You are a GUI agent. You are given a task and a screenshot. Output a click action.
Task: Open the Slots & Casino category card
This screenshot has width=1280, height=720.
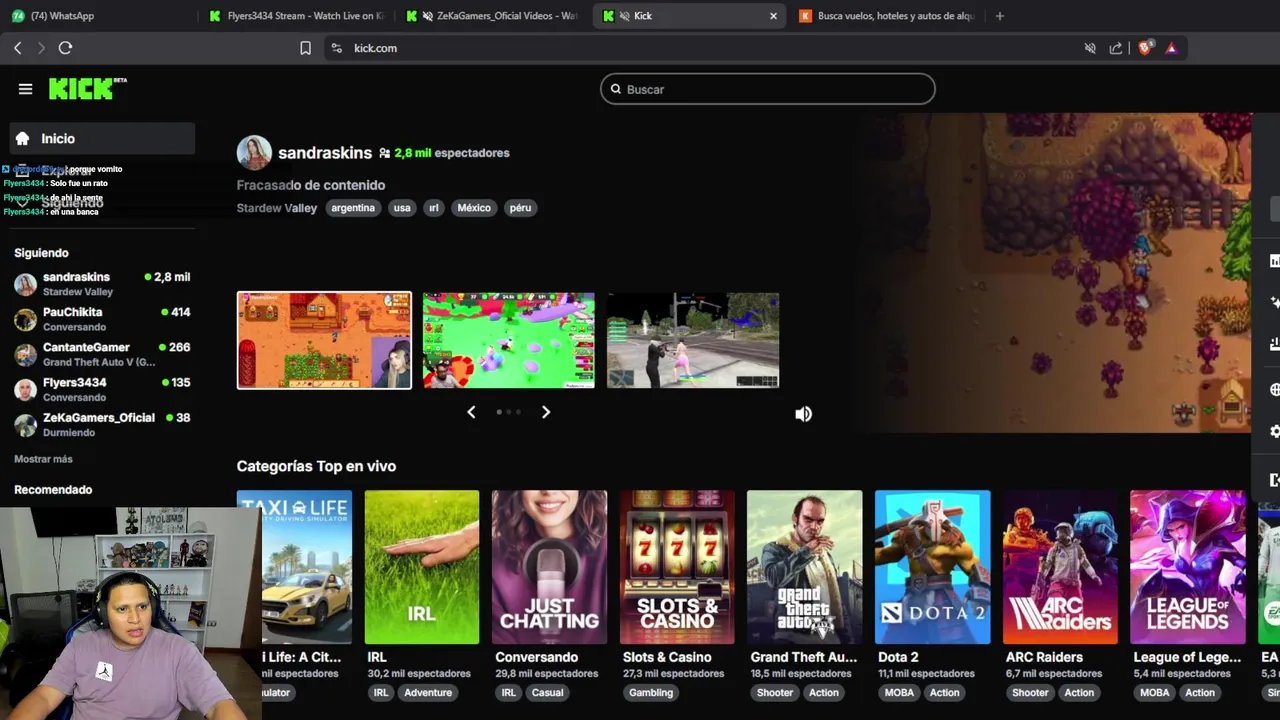pos(677,567)
